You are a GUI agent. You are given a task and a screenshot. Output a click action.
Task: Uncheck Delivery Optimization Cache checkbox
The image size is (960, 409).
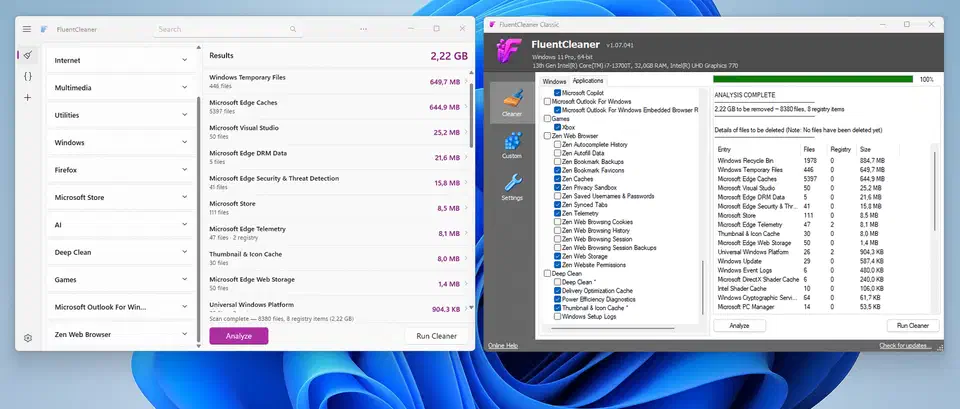(x=557, y=291)
